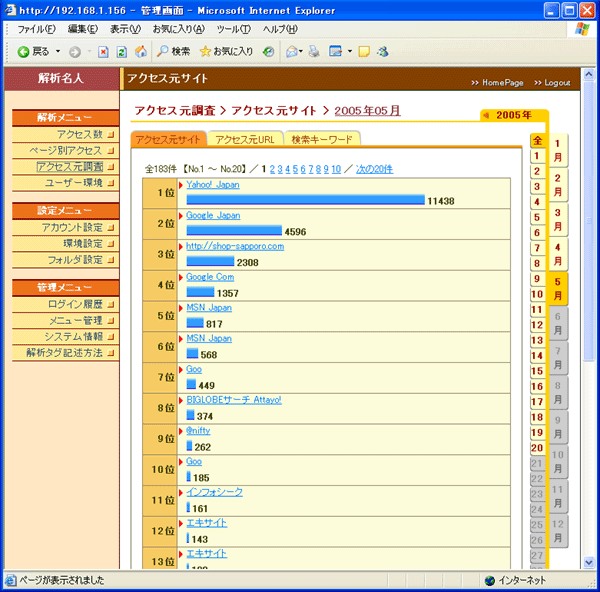Open 解析タグ記述方法 sidebar item
The image size is (600, 592).
click(x=65, y=353)
